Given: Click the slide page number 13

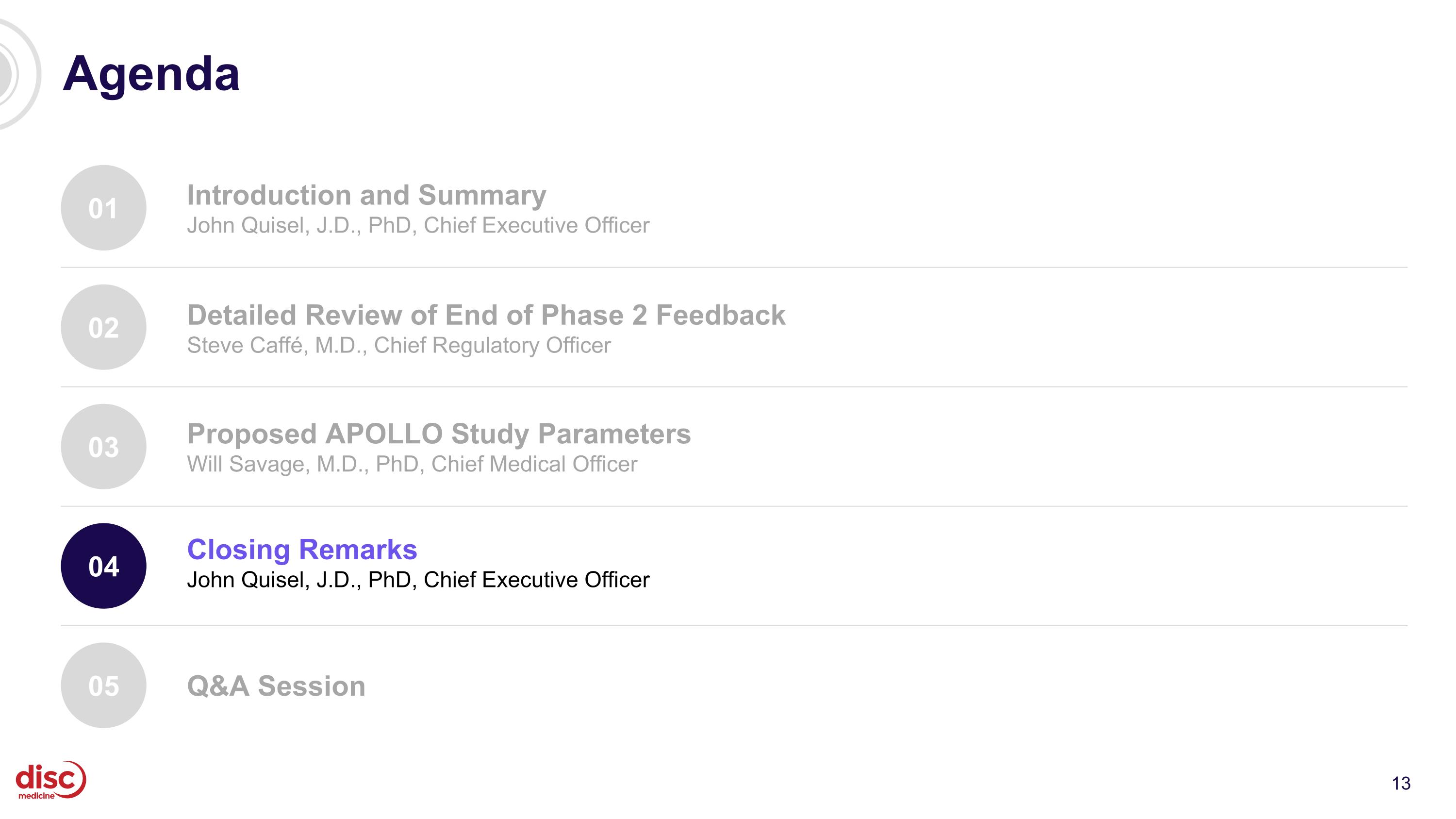Looking at the screenshot, I should click(1401, 784).
